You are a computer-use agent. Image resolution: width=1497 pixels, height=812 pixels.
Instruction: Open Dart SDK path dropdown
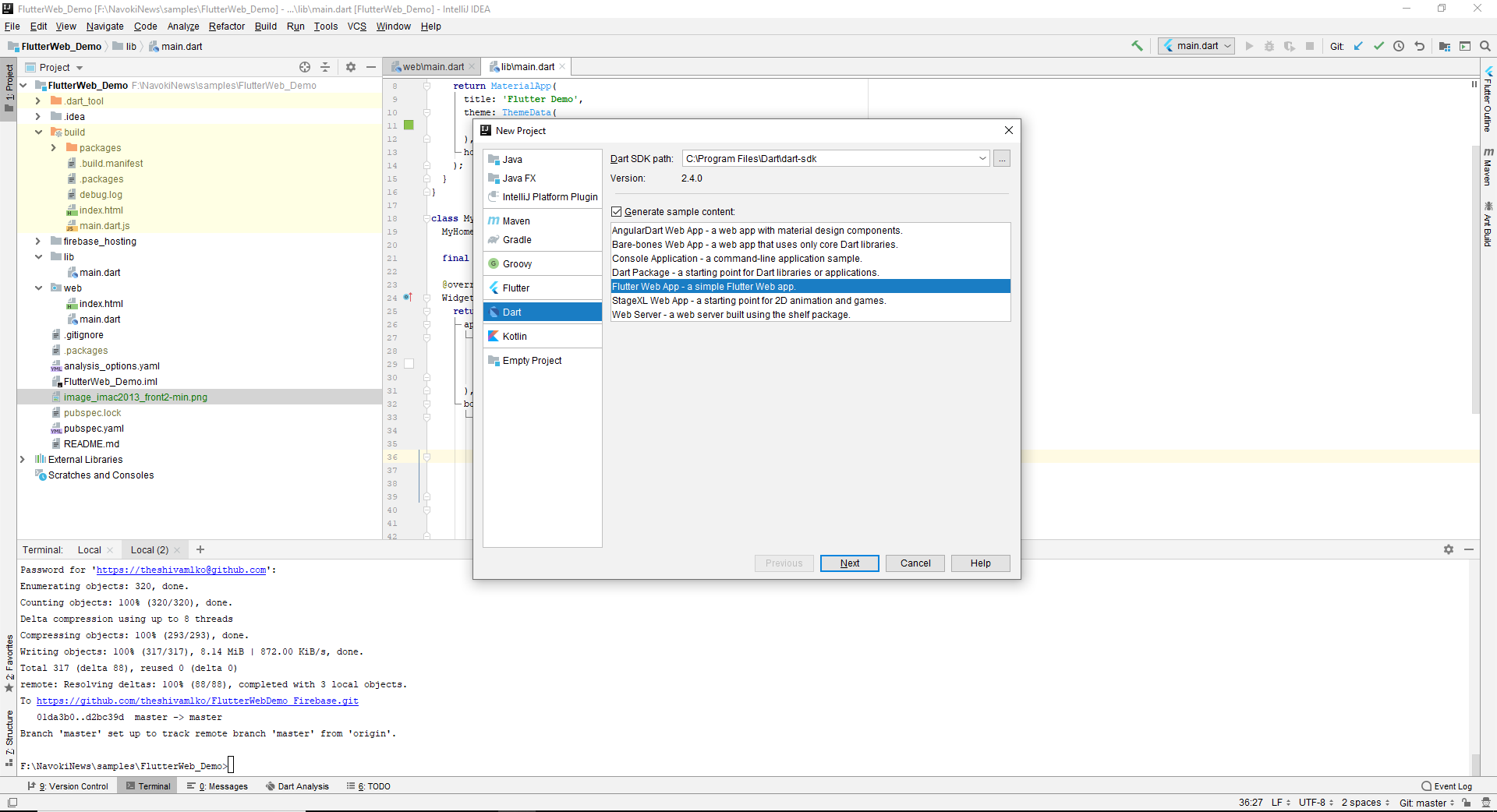(x=982, y=159)
